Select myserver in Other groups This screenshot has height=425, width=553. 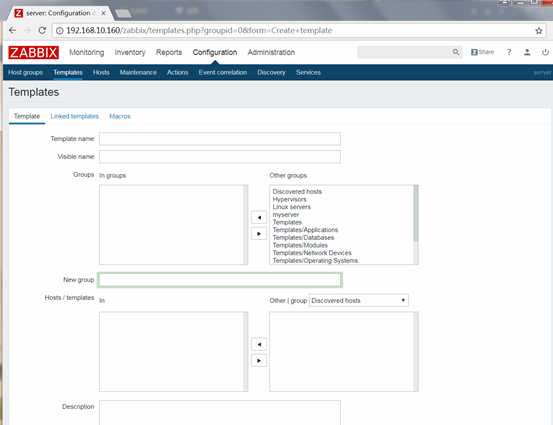click(285, 214)
